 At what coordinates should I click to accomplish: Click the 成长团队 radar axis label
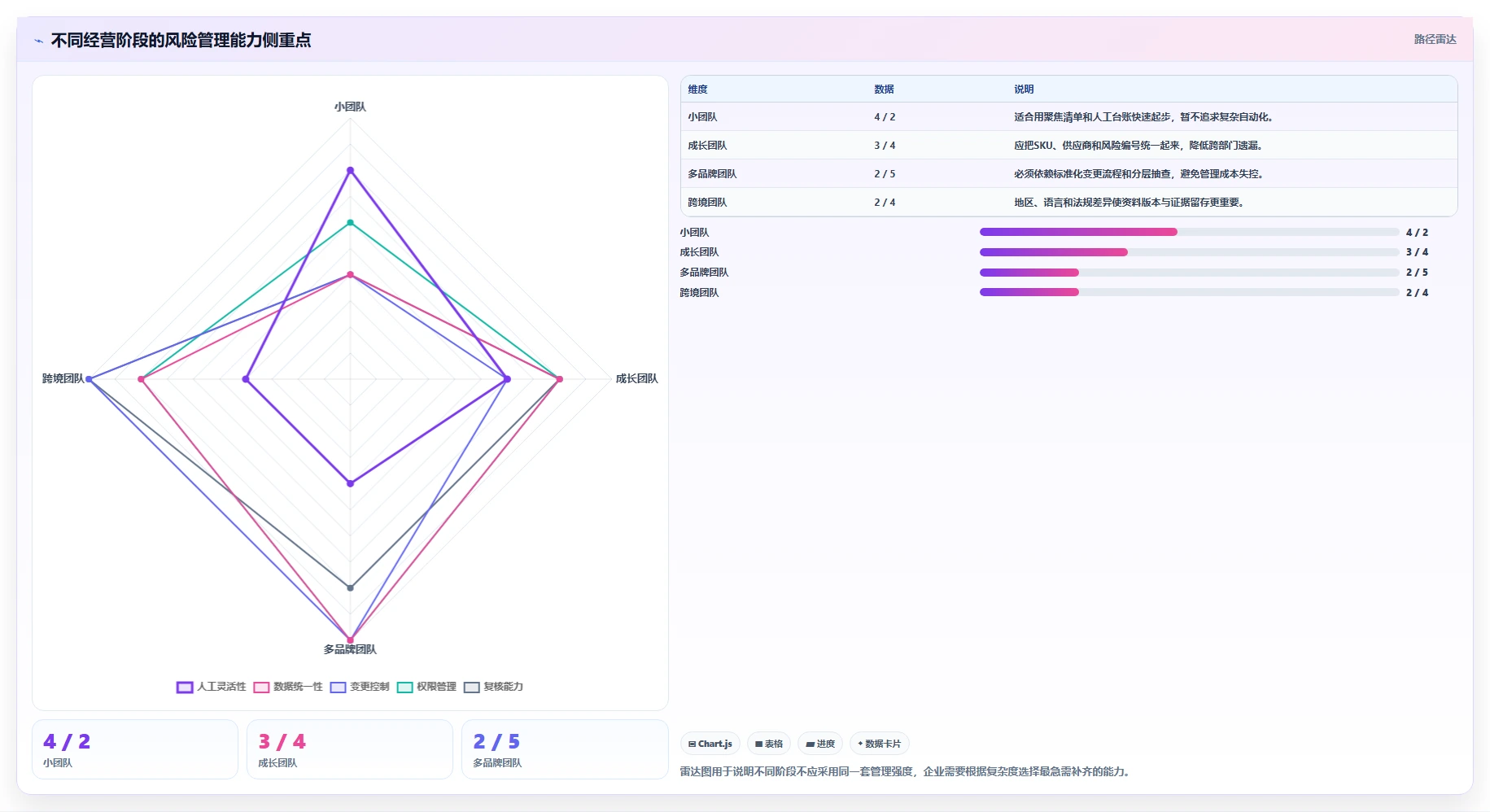[636, 378]
